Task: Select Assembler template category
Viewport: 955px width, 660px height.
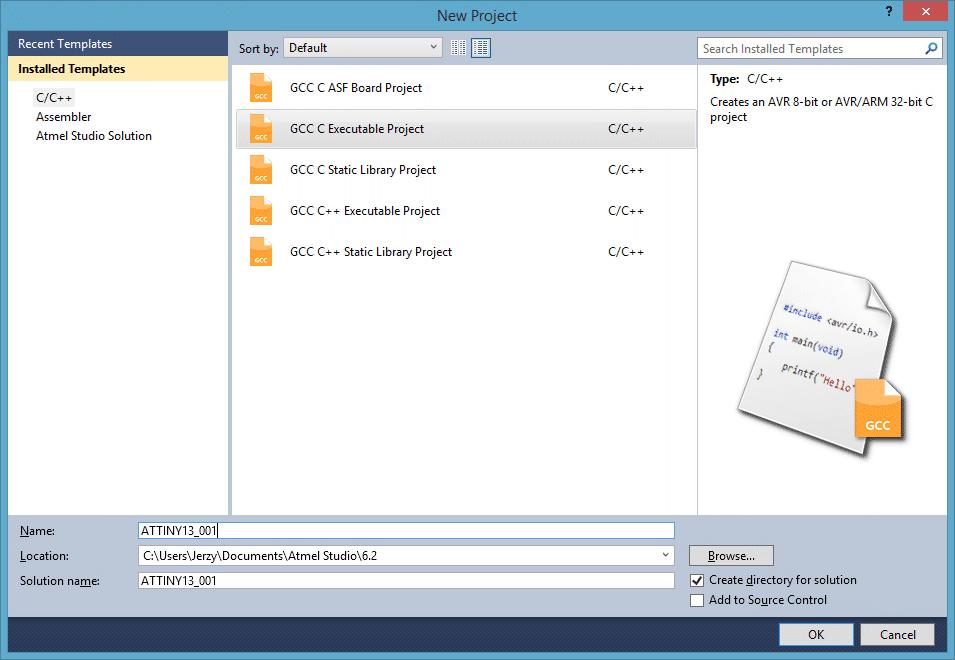Action: tap(63, 117)
